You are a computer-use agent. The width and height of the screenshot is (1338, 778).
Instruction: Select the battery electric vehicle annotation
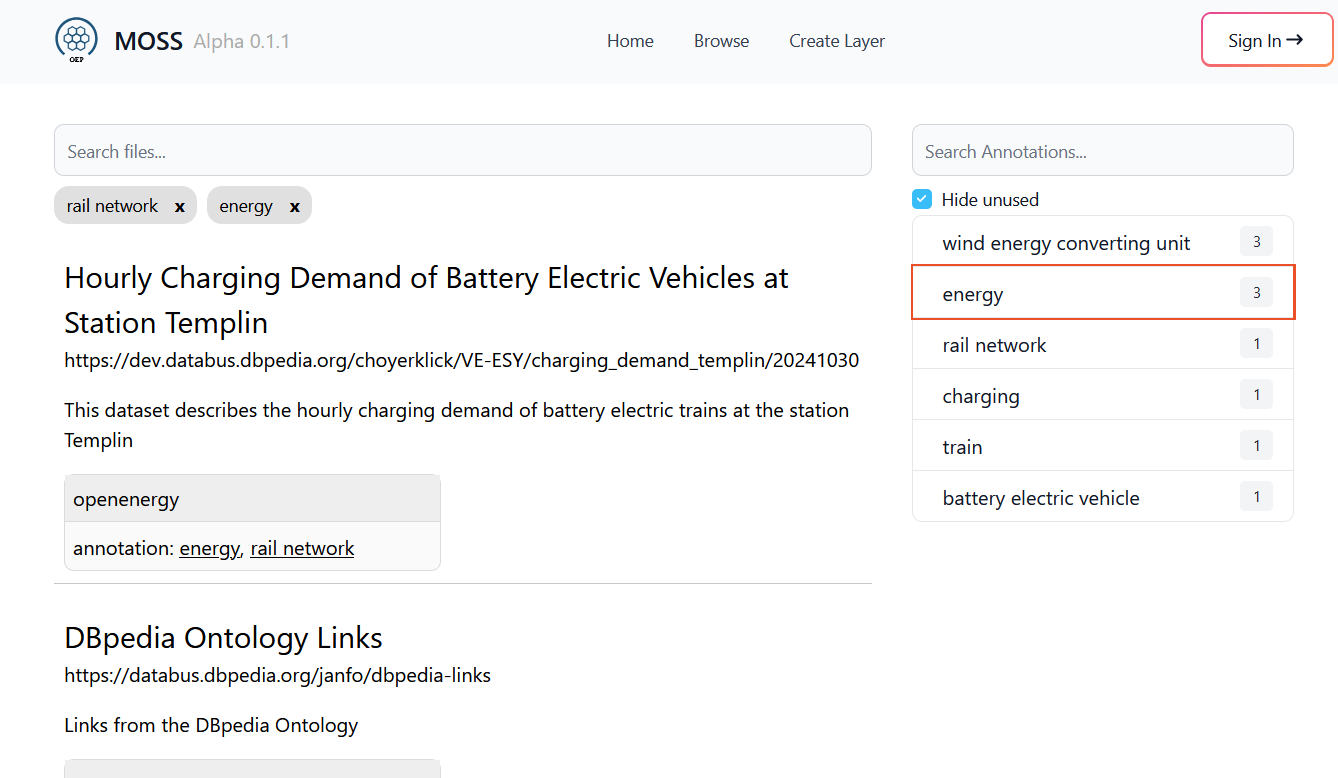pos(1040,498)
